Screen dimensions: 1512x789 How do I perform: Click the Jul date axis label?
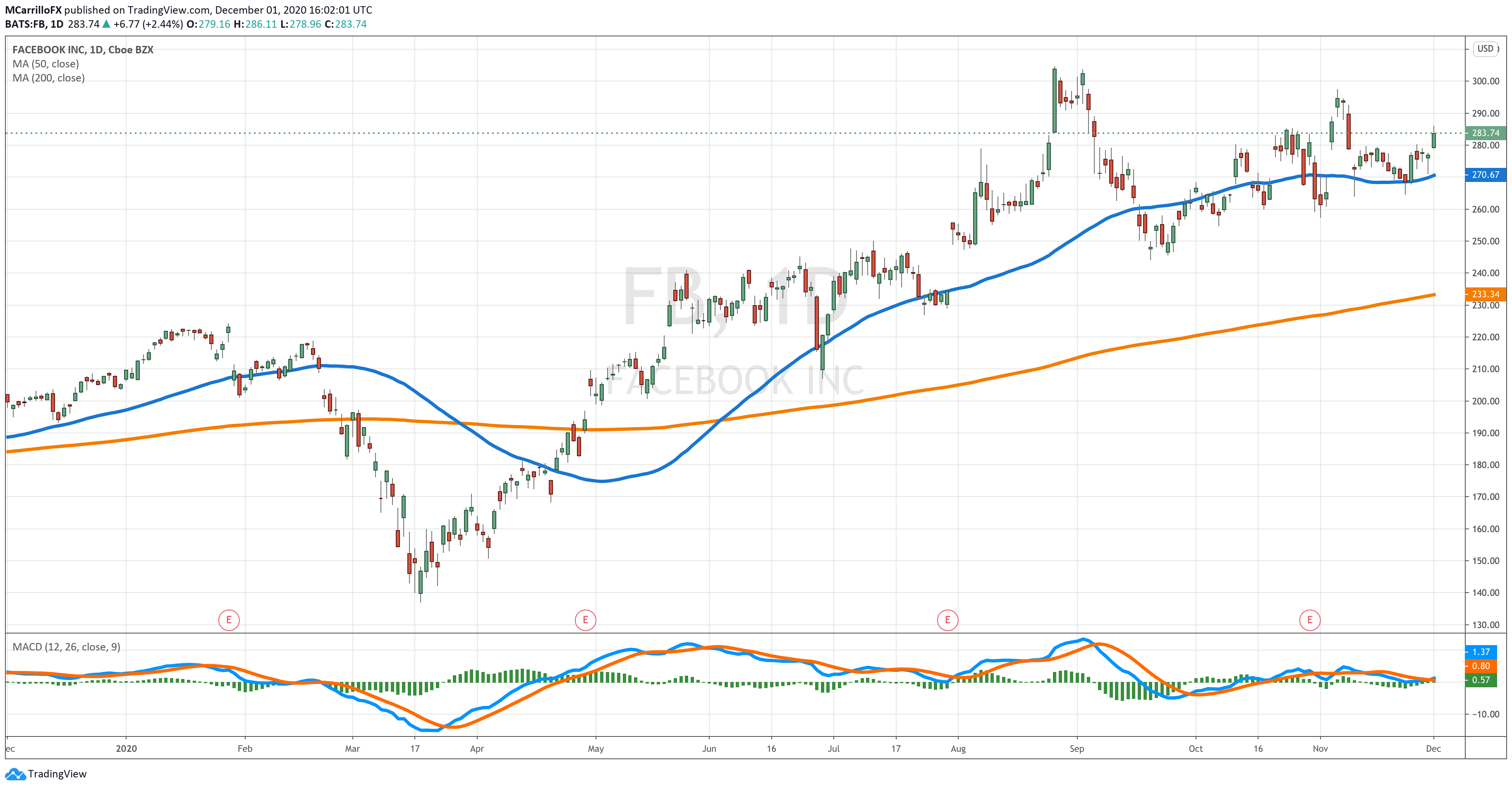833,748
